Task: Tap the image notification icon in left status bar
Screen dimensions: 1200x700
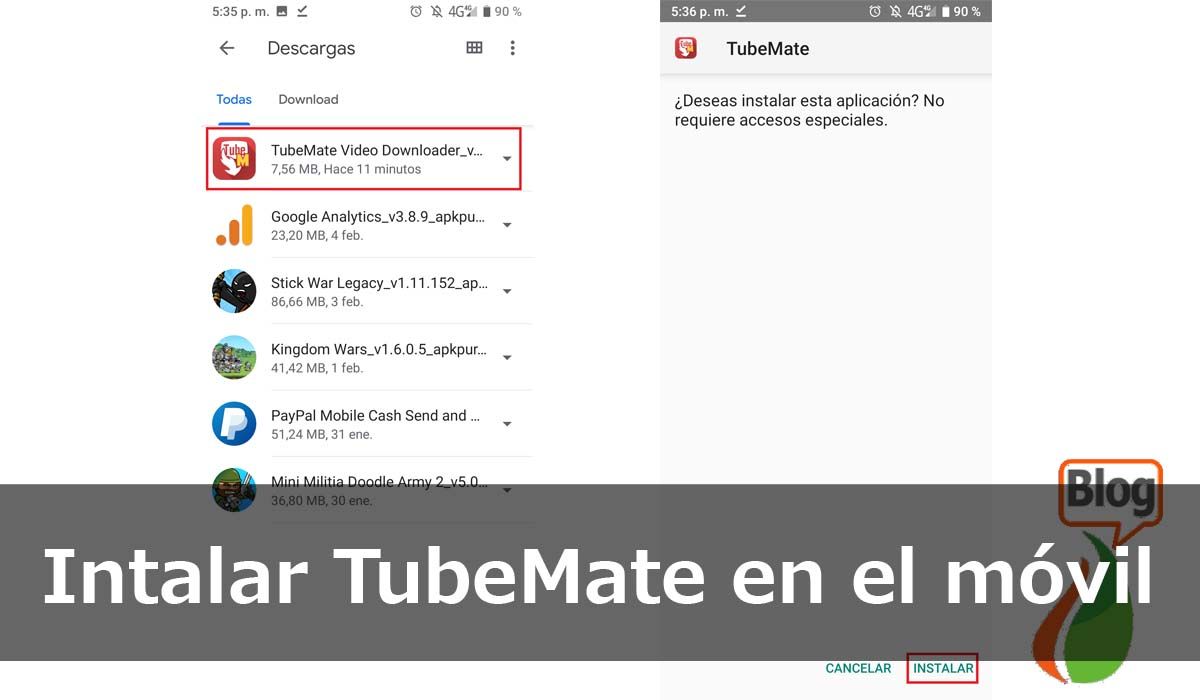Action: [x=282, y=12]
